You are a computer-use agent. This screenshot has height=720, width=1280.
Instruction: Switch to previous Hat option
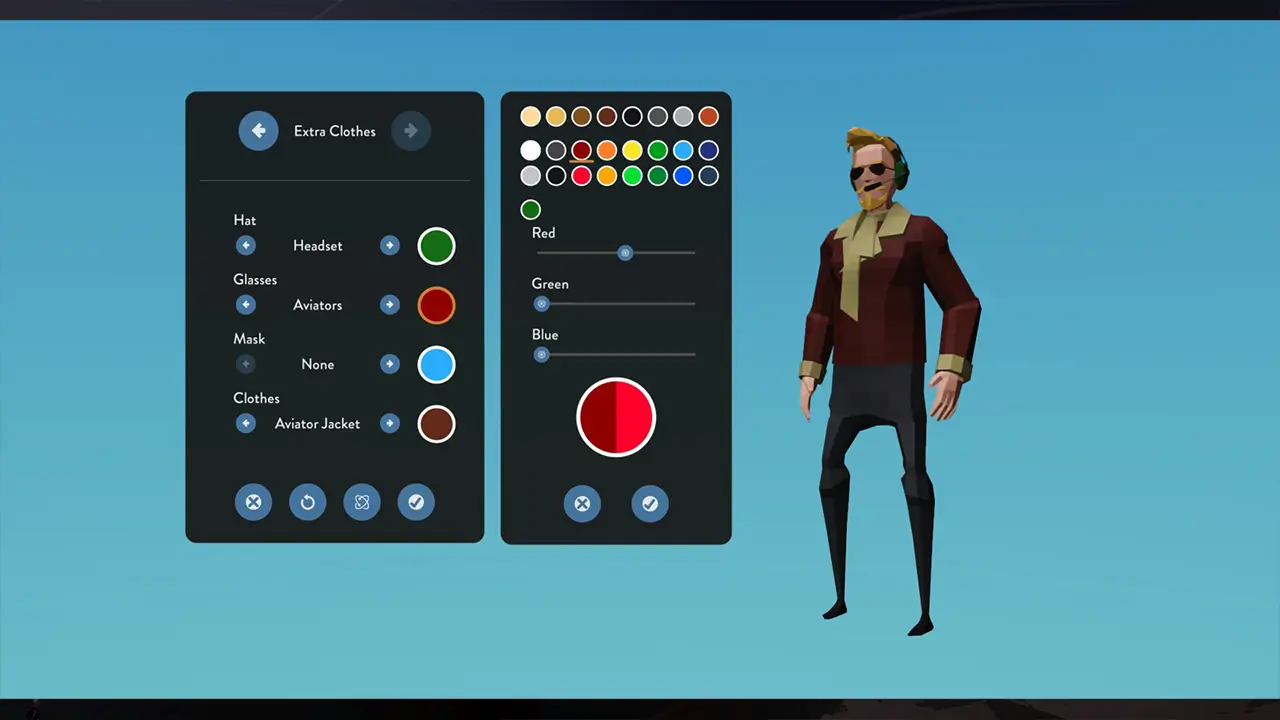tap(246, 246)
